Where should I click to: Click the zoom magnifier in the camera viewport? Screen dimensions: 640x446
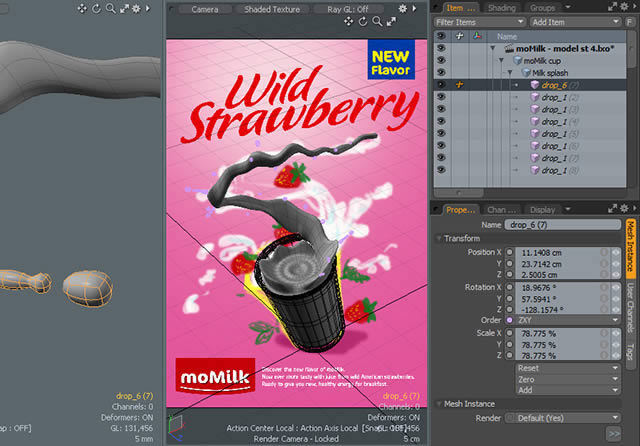coord(377,22)
